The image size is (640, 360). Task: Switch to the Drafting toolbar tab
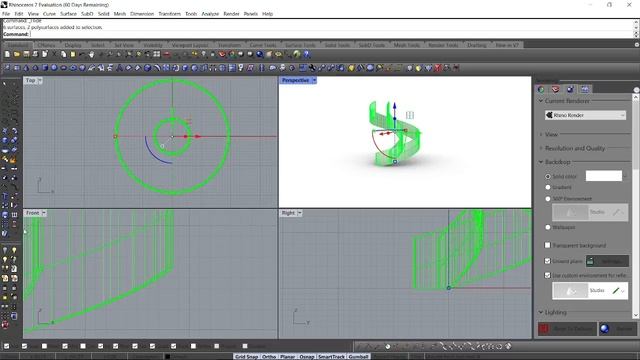click(x=476, y=45)
